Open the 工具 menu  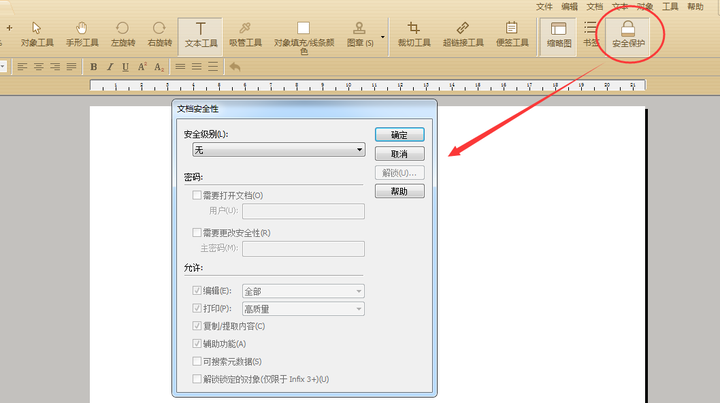[670, 6]
